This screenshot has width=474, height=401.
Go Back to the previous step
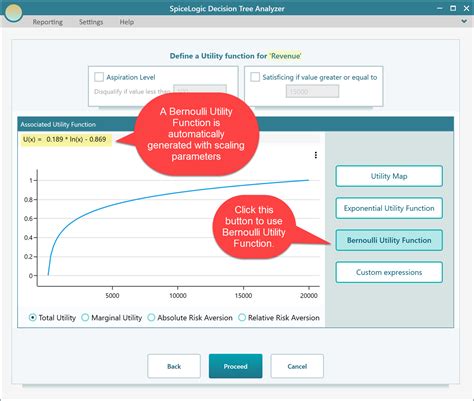174,366
